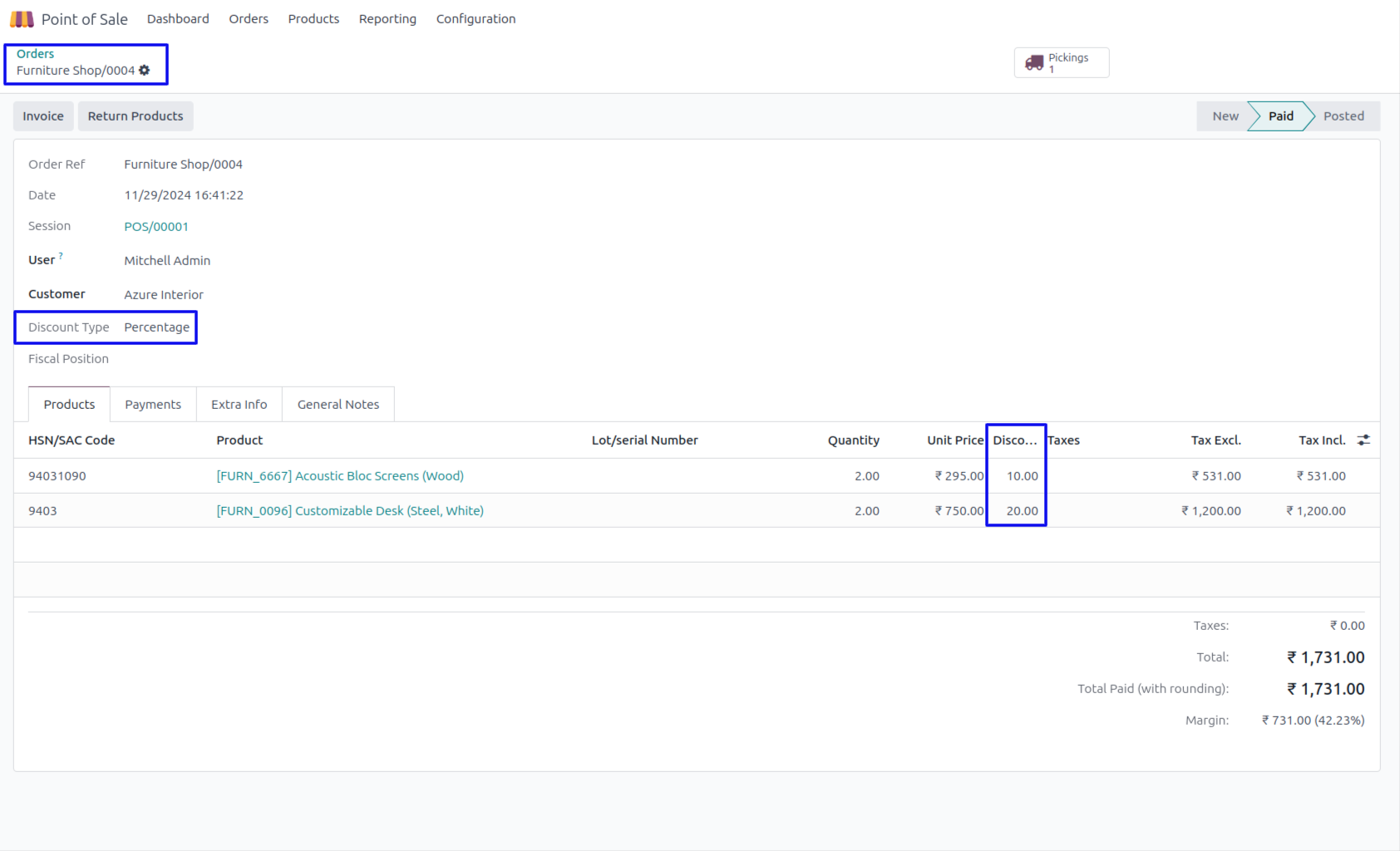Click the Pickings truck icon
Image resolution: width=1400 pixels, height=851 pixels.
click(x=1034, y=63)
